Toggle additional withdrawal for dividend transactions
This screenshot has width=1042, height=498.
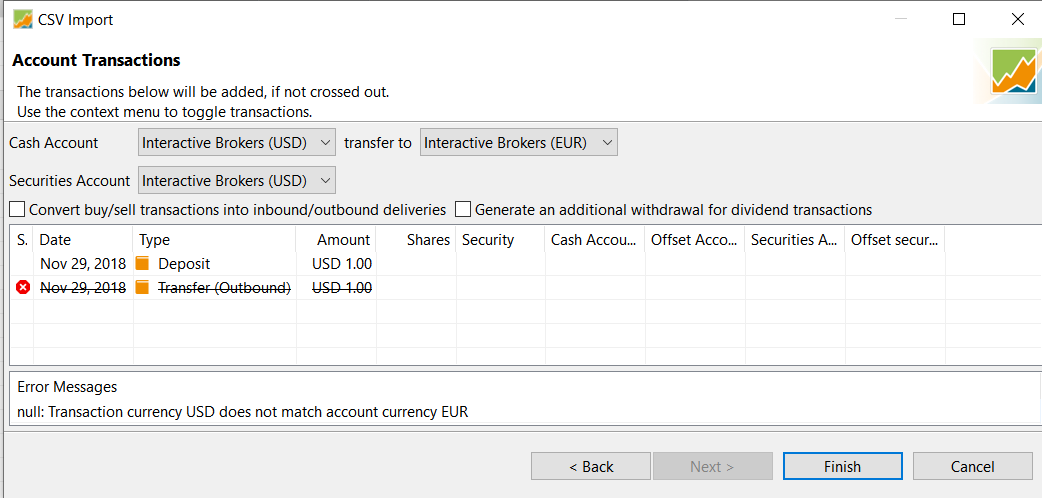pyautogui.click(x=463, y=210)
